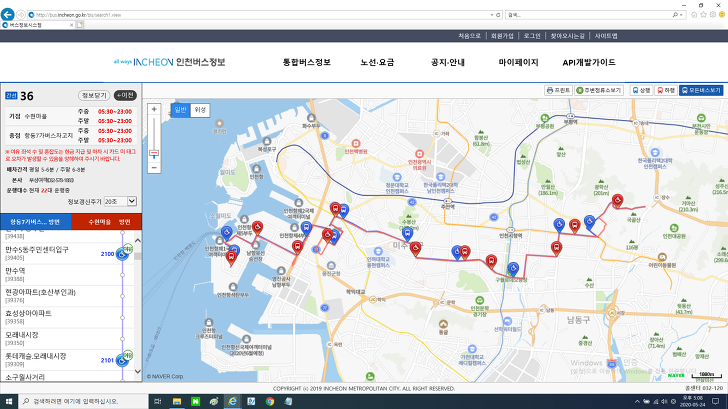Open File Explorer from taskbar

tap(177, 401)
